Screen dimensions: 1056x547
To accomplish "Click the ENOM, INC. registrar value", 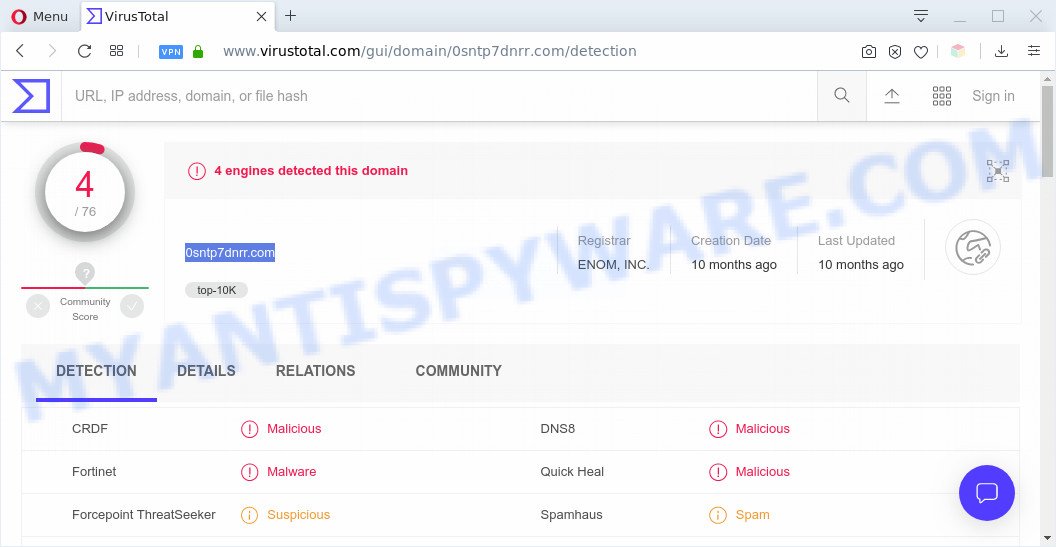I will click(x=614, y=265).
